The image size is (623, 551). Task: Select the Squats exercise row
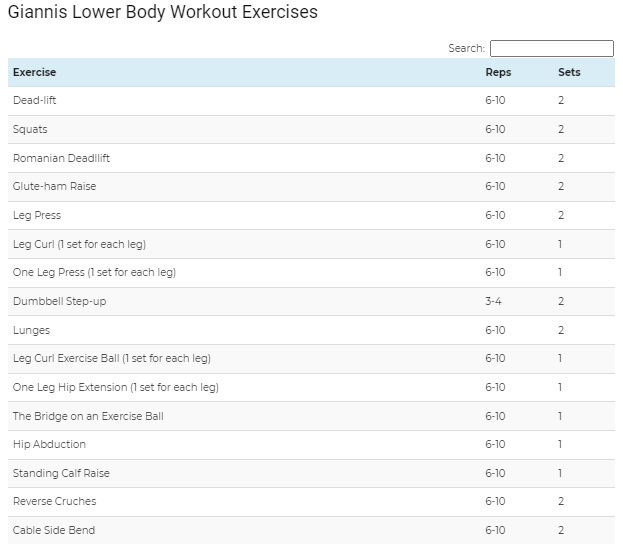tap(311, 130)
